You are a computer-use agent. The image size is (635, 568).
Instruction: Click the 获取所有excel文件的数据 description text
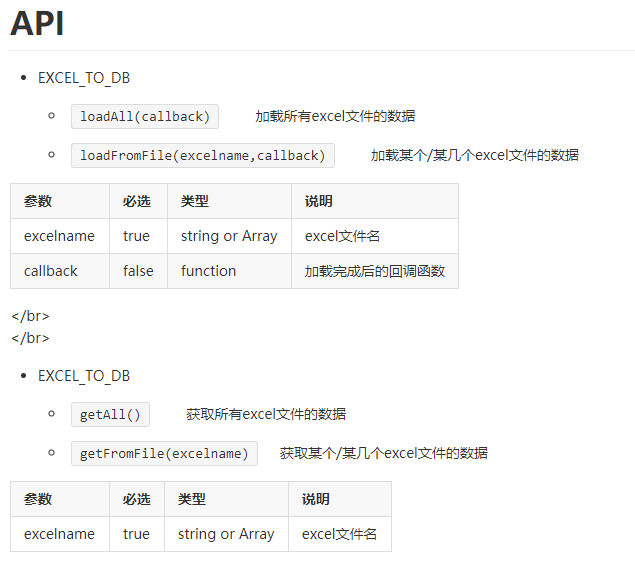click(x=266, y=414)
